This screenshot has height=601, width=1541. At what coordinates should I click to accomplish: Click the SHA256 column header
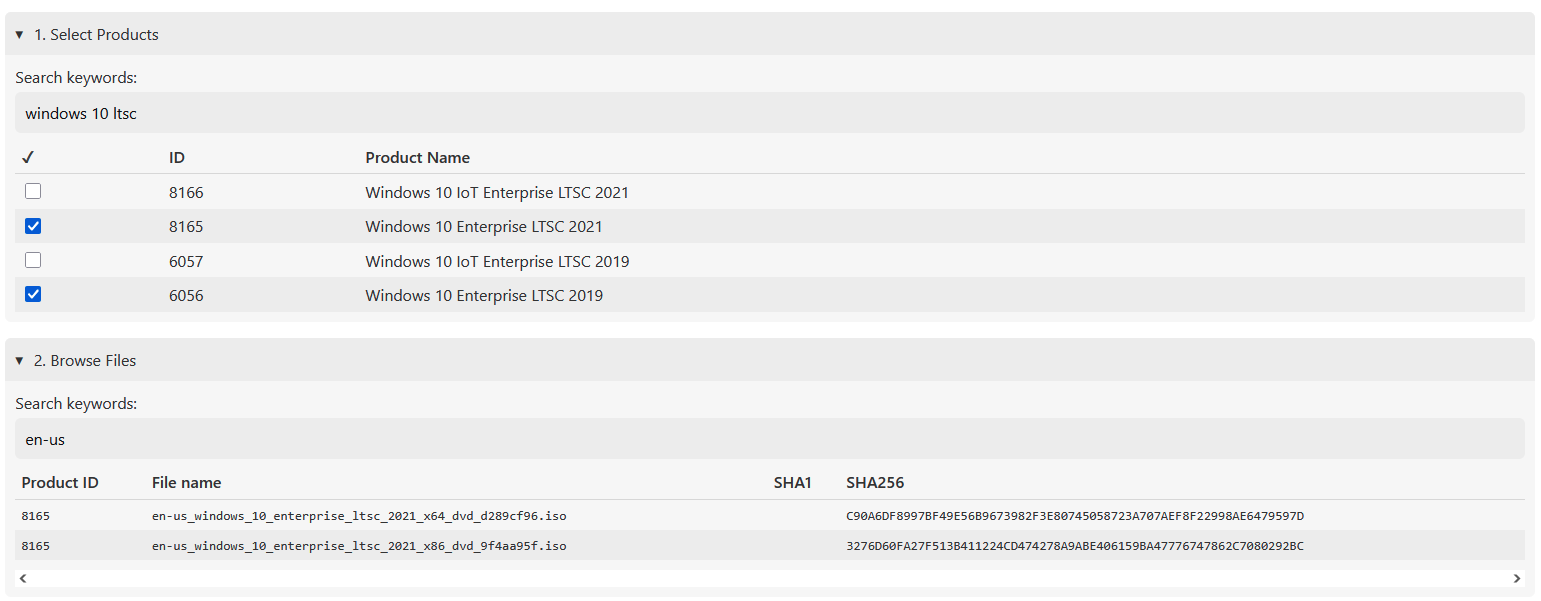point(874,483)
